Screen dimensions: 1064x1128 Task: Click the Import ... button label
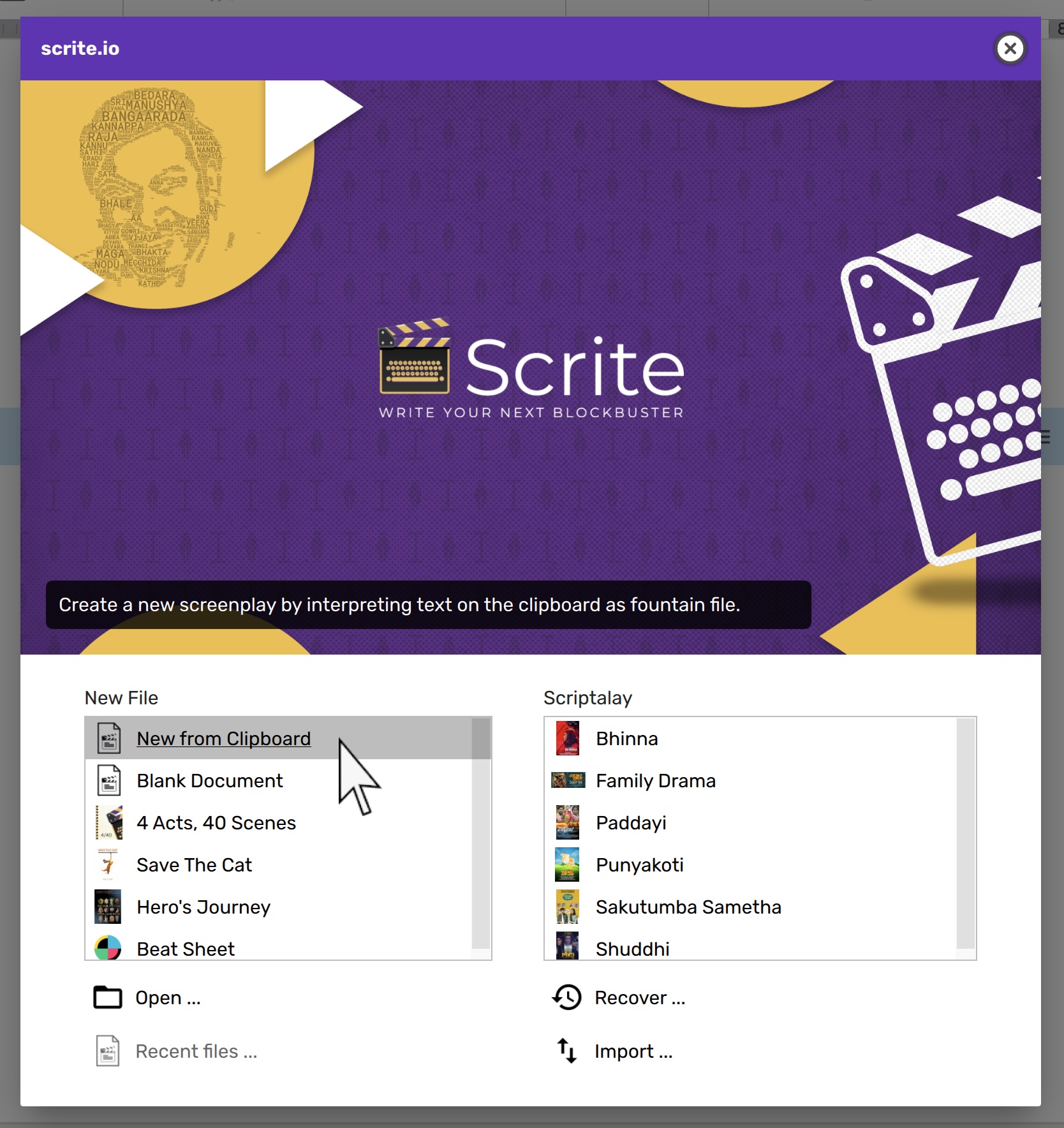coord(633,1051)
